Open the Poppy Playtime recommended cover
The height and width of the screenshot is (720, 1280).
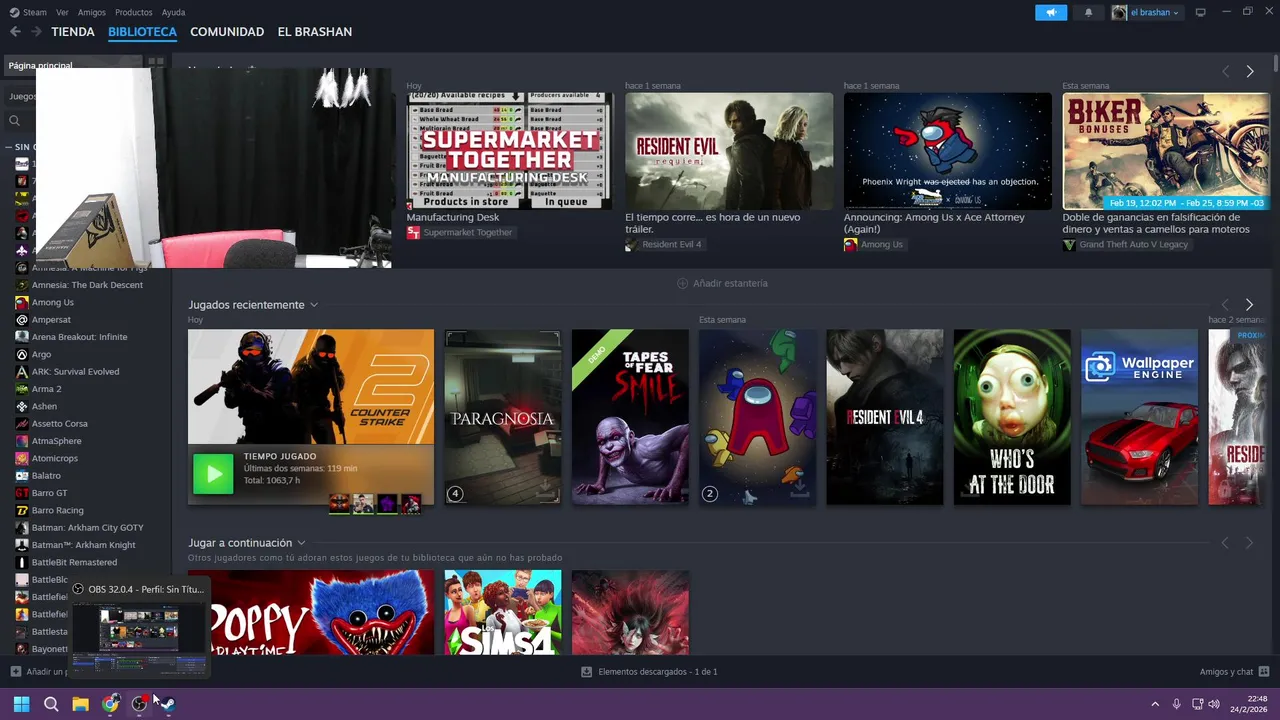pyautogui.click(x=311, y=613)
